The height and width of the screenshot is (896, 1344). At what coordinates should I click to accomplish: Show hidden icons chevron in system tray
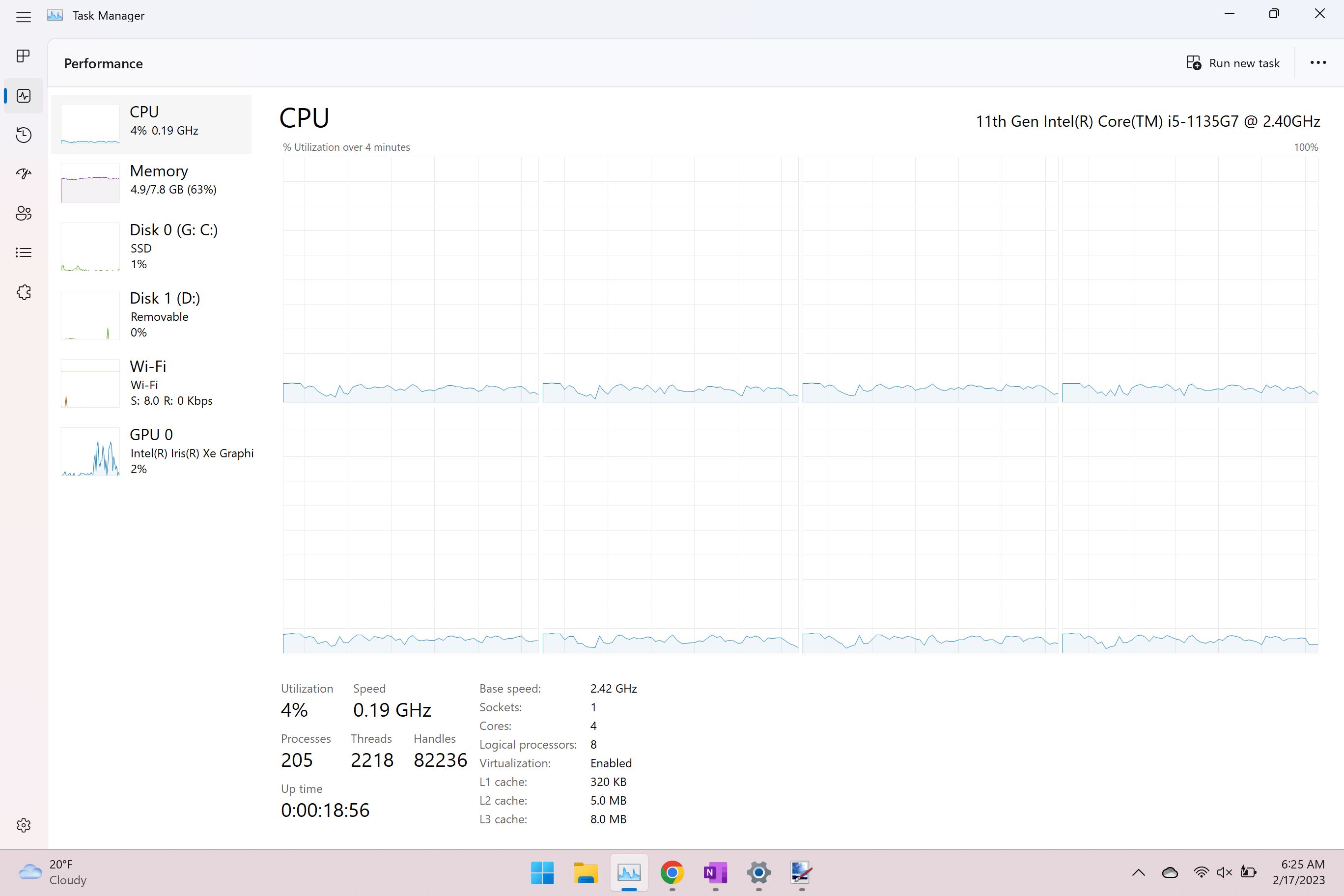(x=1138, y=872)
